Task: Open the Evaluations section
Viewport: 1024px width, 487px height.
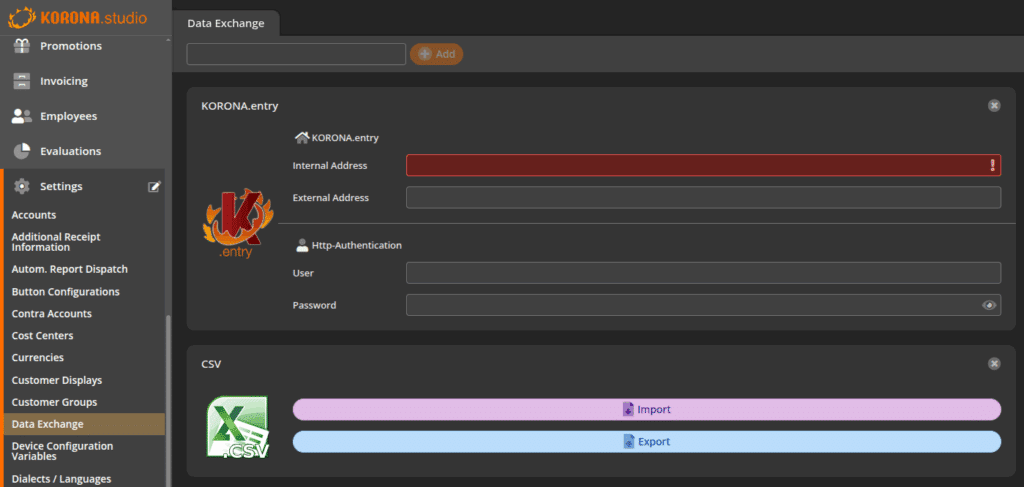Action: pos(70,151)
